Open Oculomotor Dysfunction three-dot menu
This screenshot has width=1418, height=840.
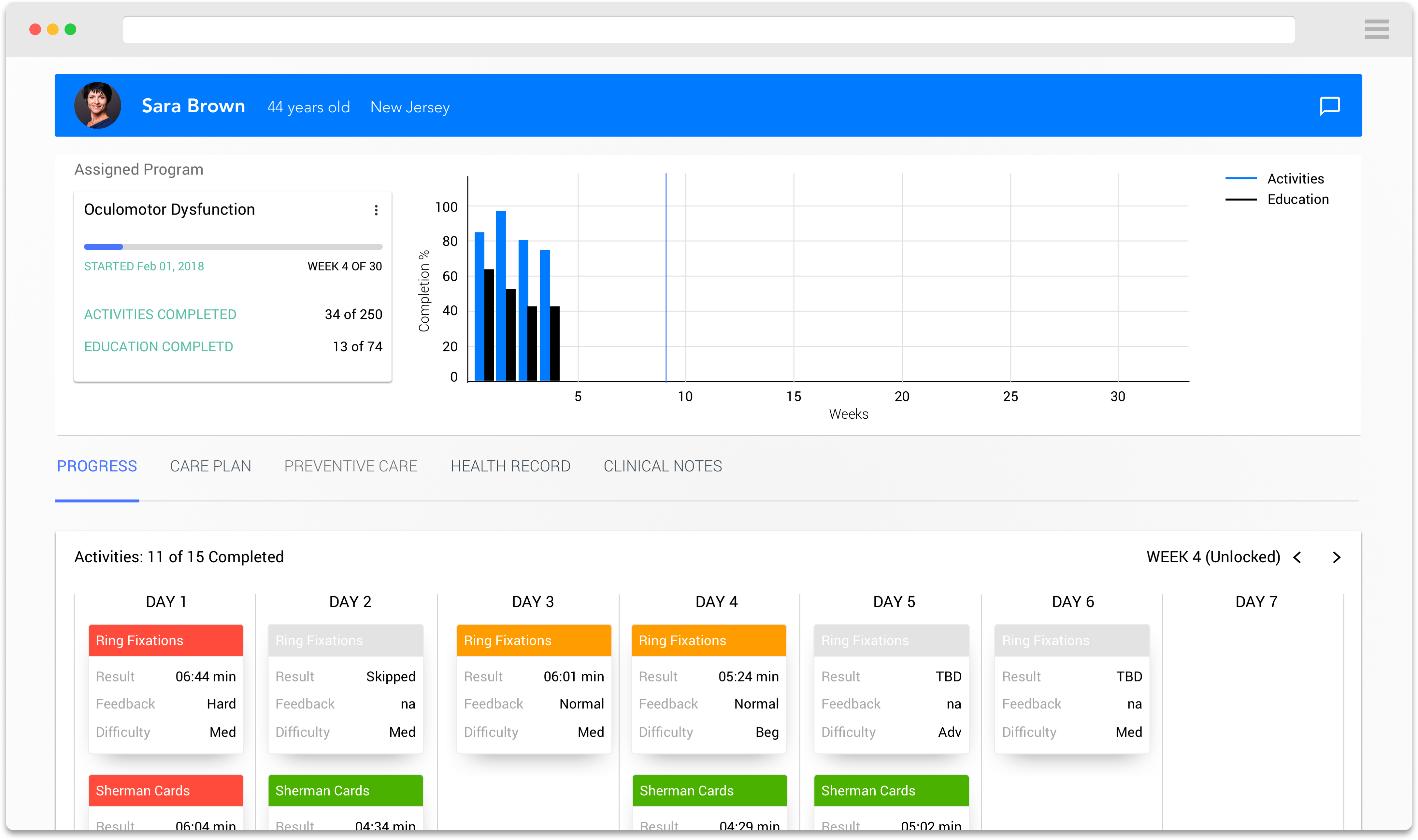click(x=376, y=210)
